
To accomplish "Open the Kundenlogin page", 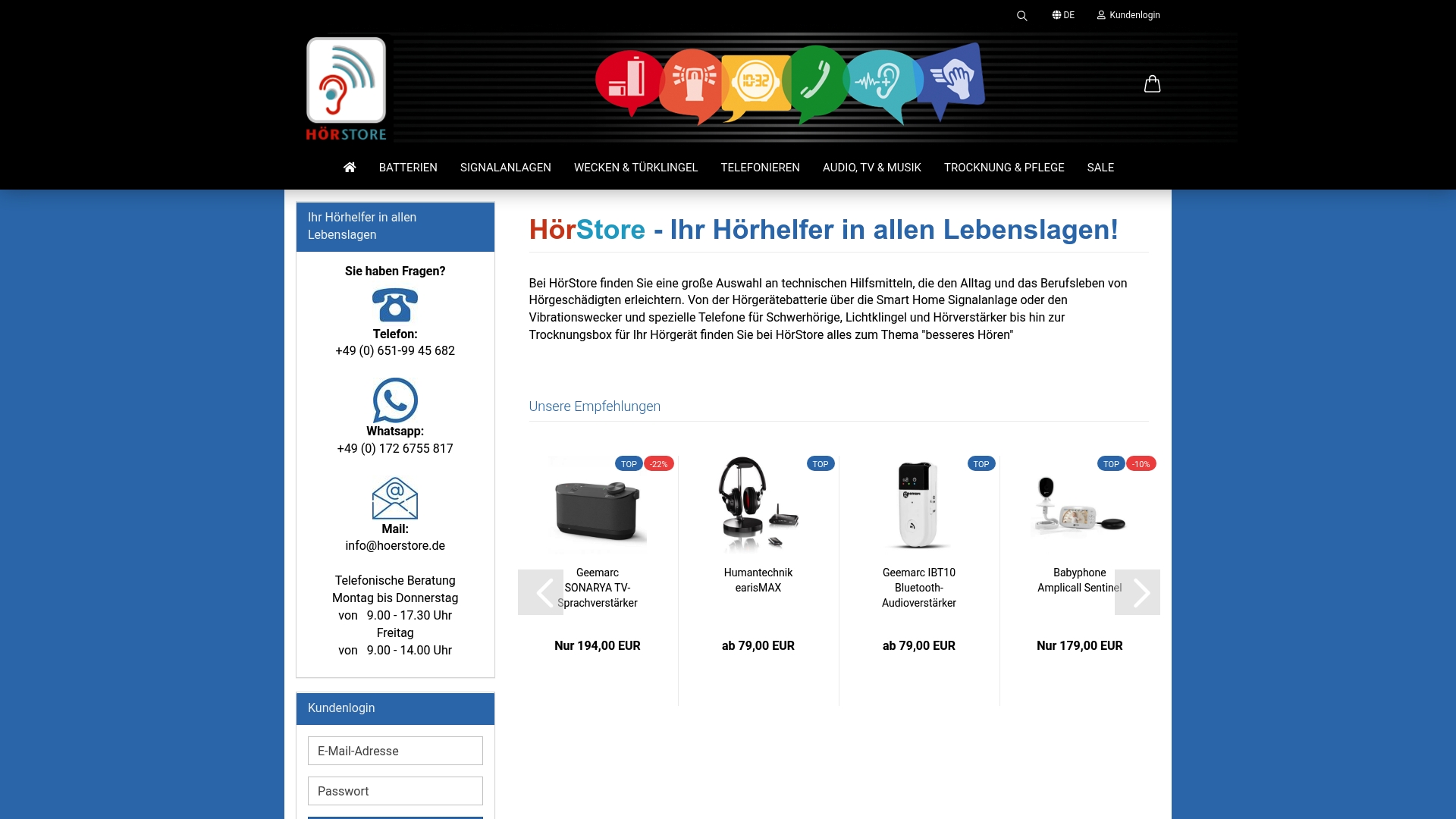I will pyautogui.click(x=1134, y=15).
